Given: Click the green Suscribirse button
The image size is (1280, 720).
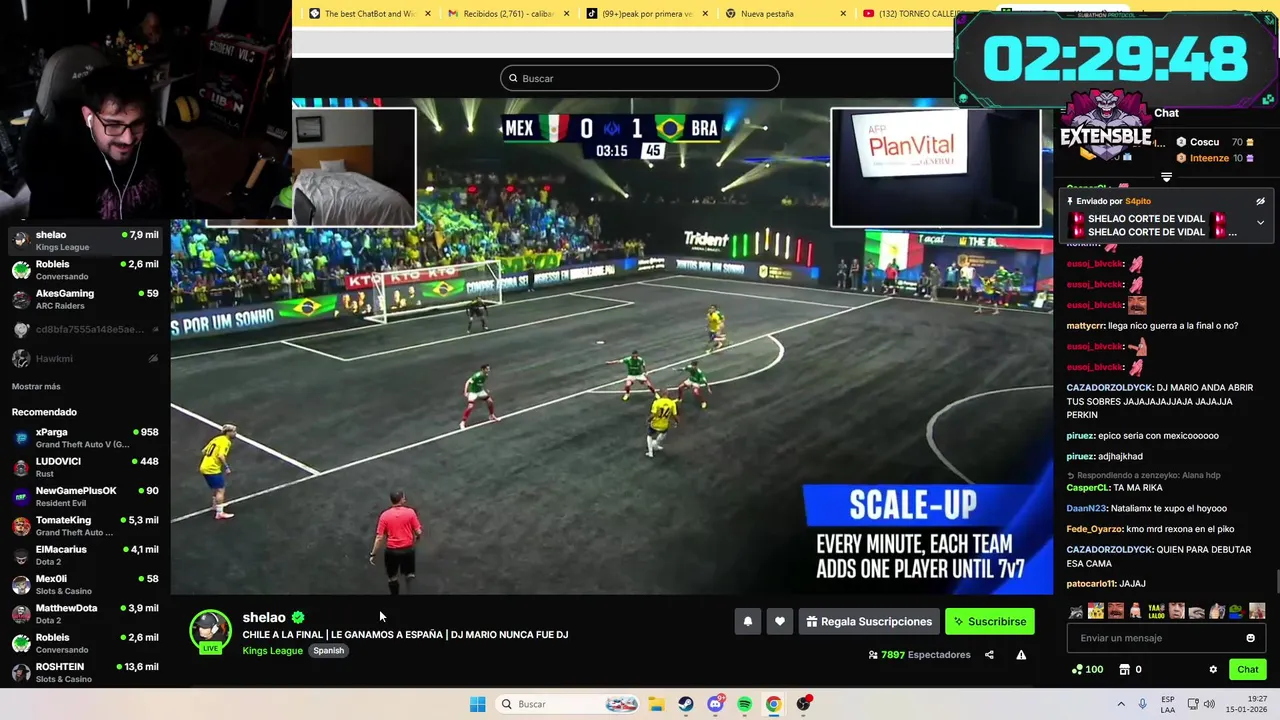Looking at the screenshot, I should [990, 621].
